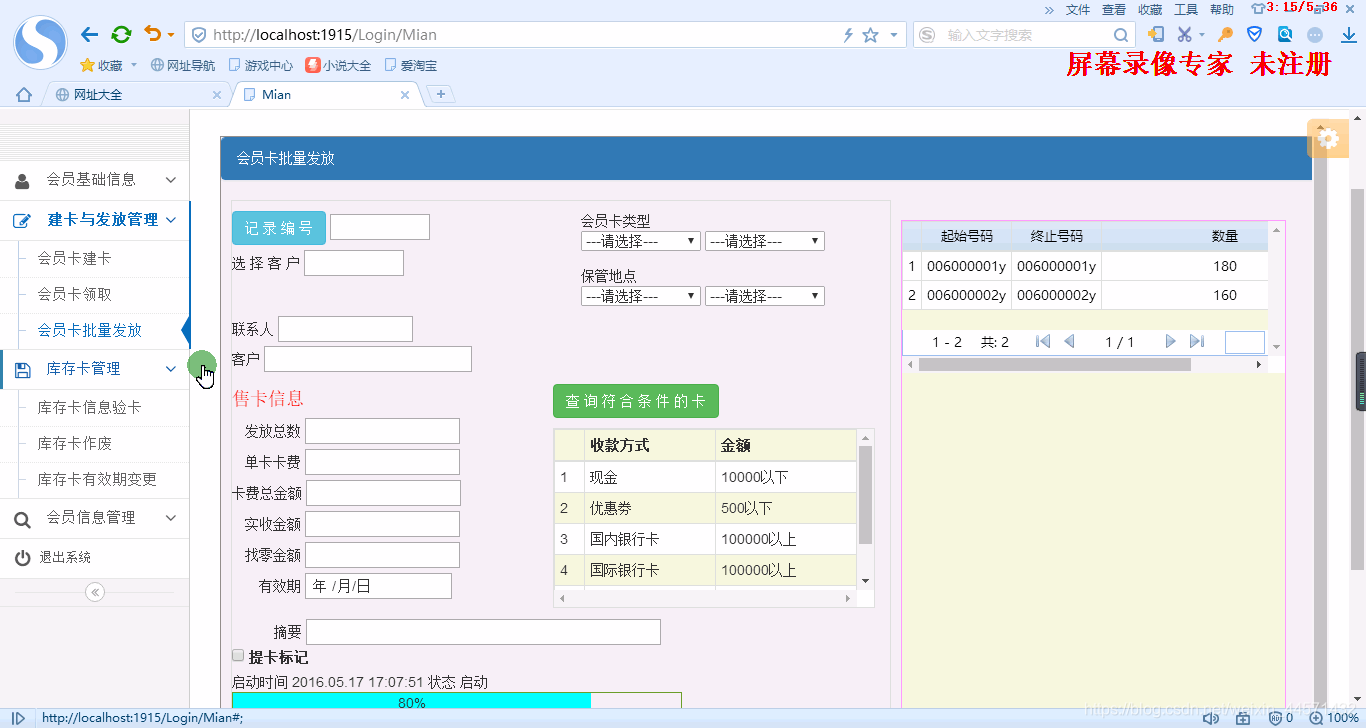This screenshot has width=1366, height=728.
Task: Expand 会员基础信息 menu section
Action: pos(95,180)
